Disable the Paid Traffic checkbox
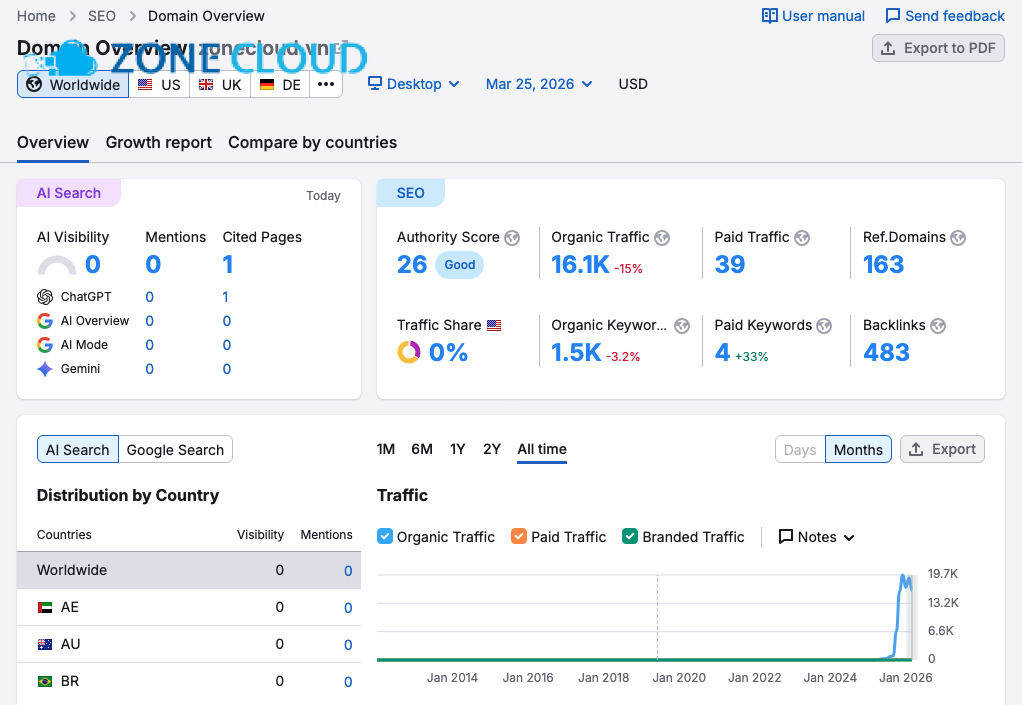Viewport: 1022px width, 705px height. (x=518, y=536)
